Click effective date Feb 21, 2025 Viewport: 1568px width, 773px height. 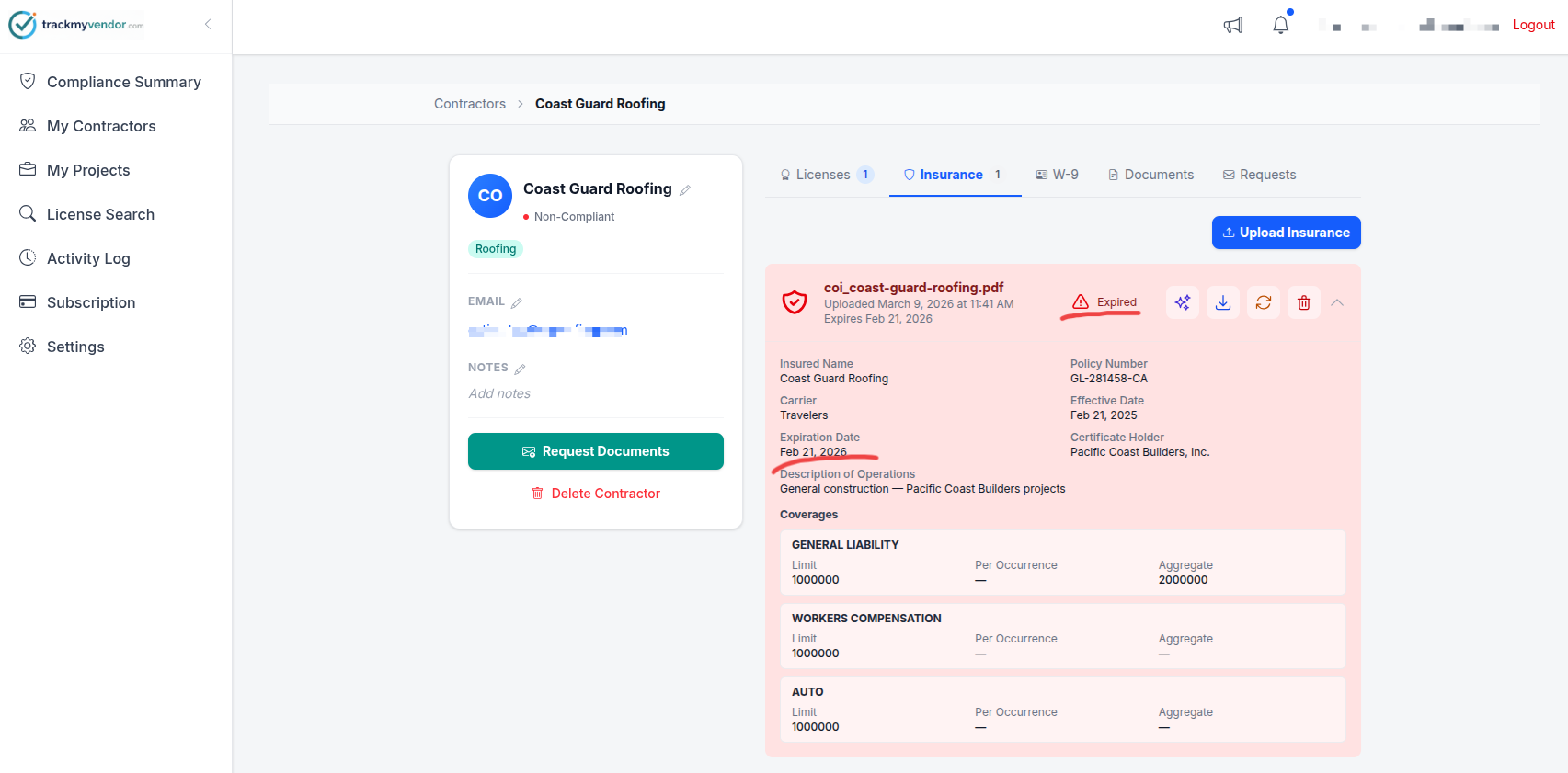pos(1104,415)
